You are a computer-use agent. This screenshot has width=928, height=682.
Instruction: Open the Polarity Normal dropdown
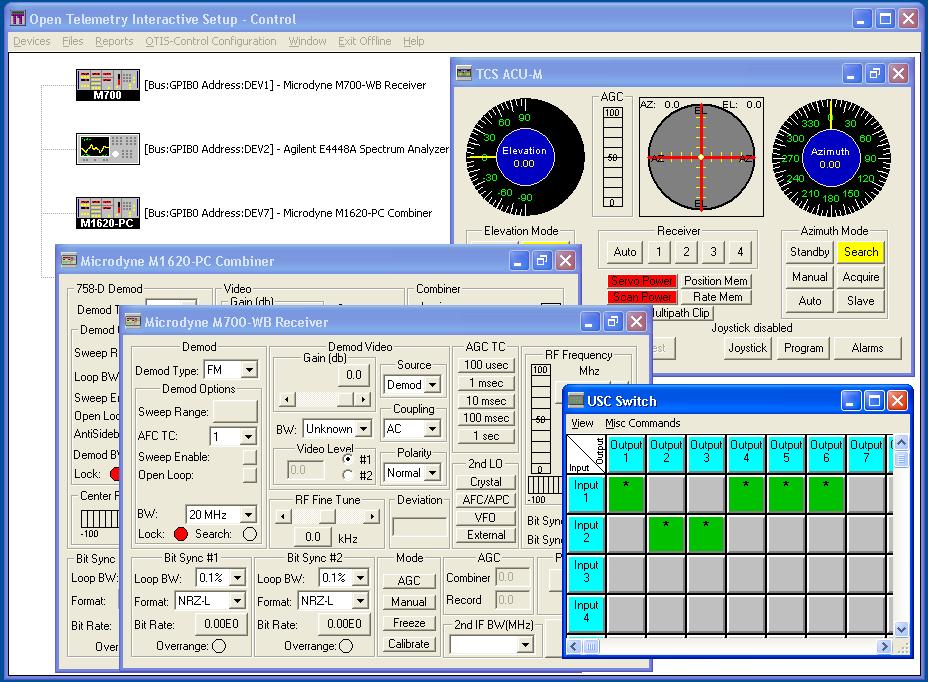[433, 472]
